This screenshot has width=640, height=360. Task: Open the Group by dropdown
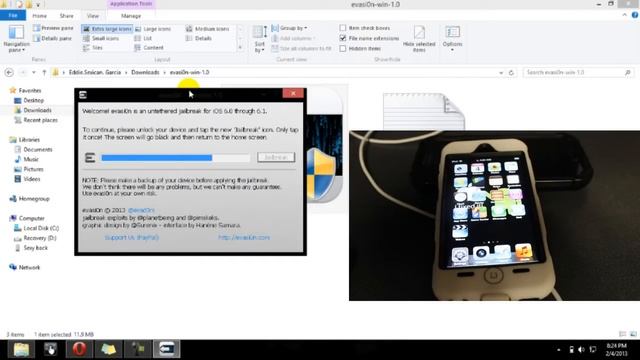[x=289, y=28]
